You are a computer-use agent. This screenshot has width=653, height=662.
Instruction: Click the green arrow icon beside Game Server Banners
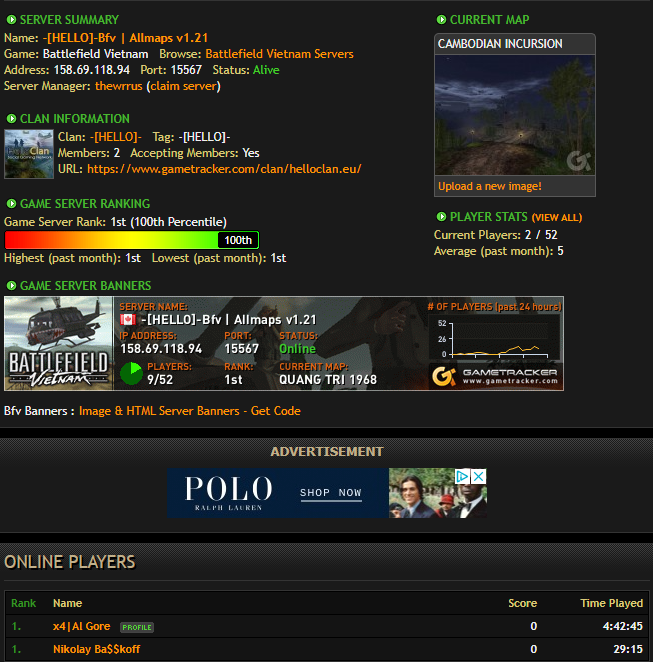coord(11,285)
